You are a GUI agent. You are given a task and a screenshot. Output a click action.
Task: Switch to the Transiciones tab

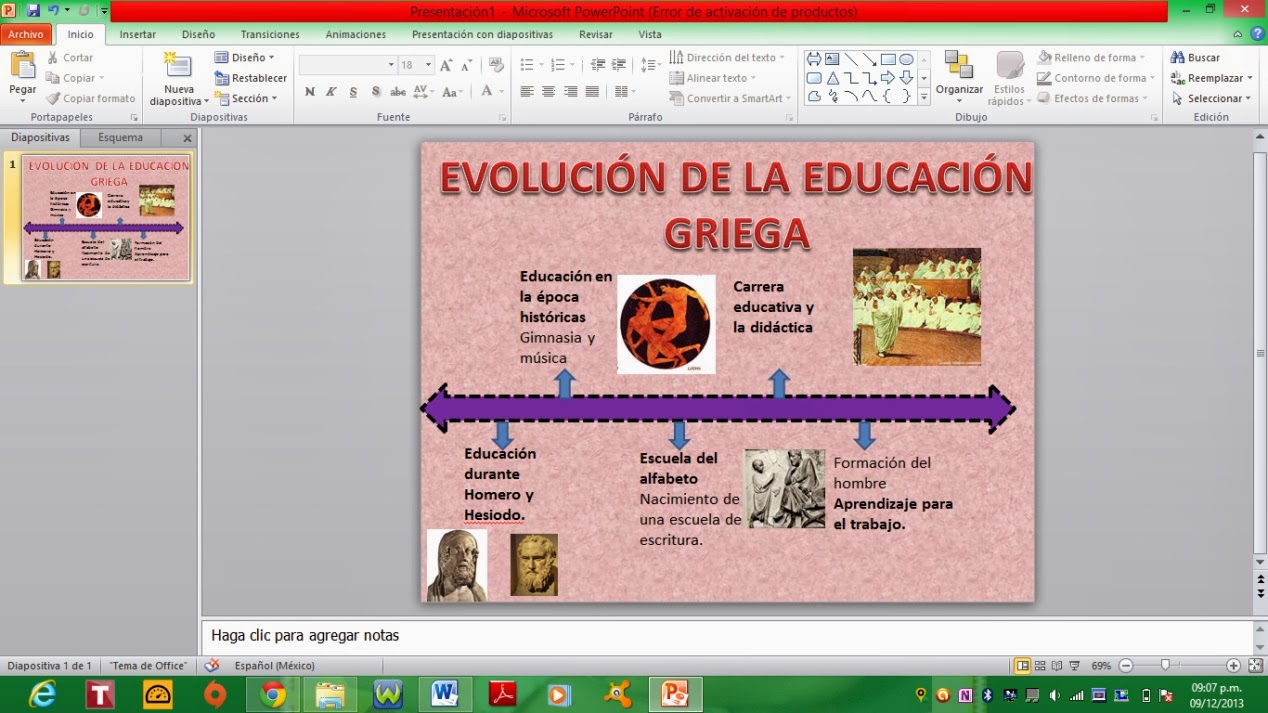point(270,34)
